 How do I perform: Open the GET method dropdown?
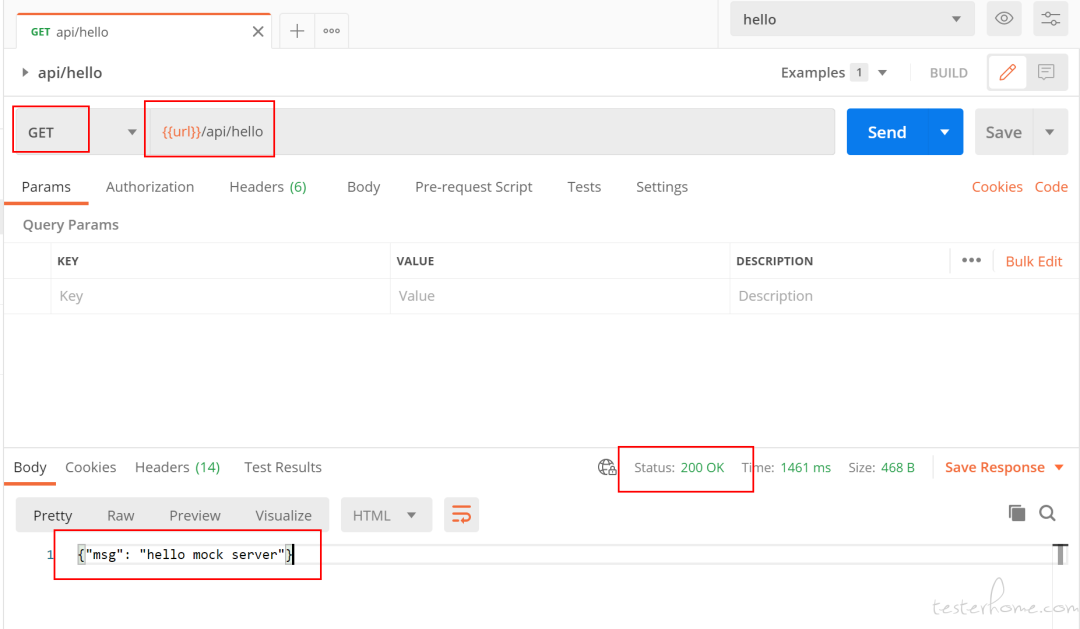[76, 132]
